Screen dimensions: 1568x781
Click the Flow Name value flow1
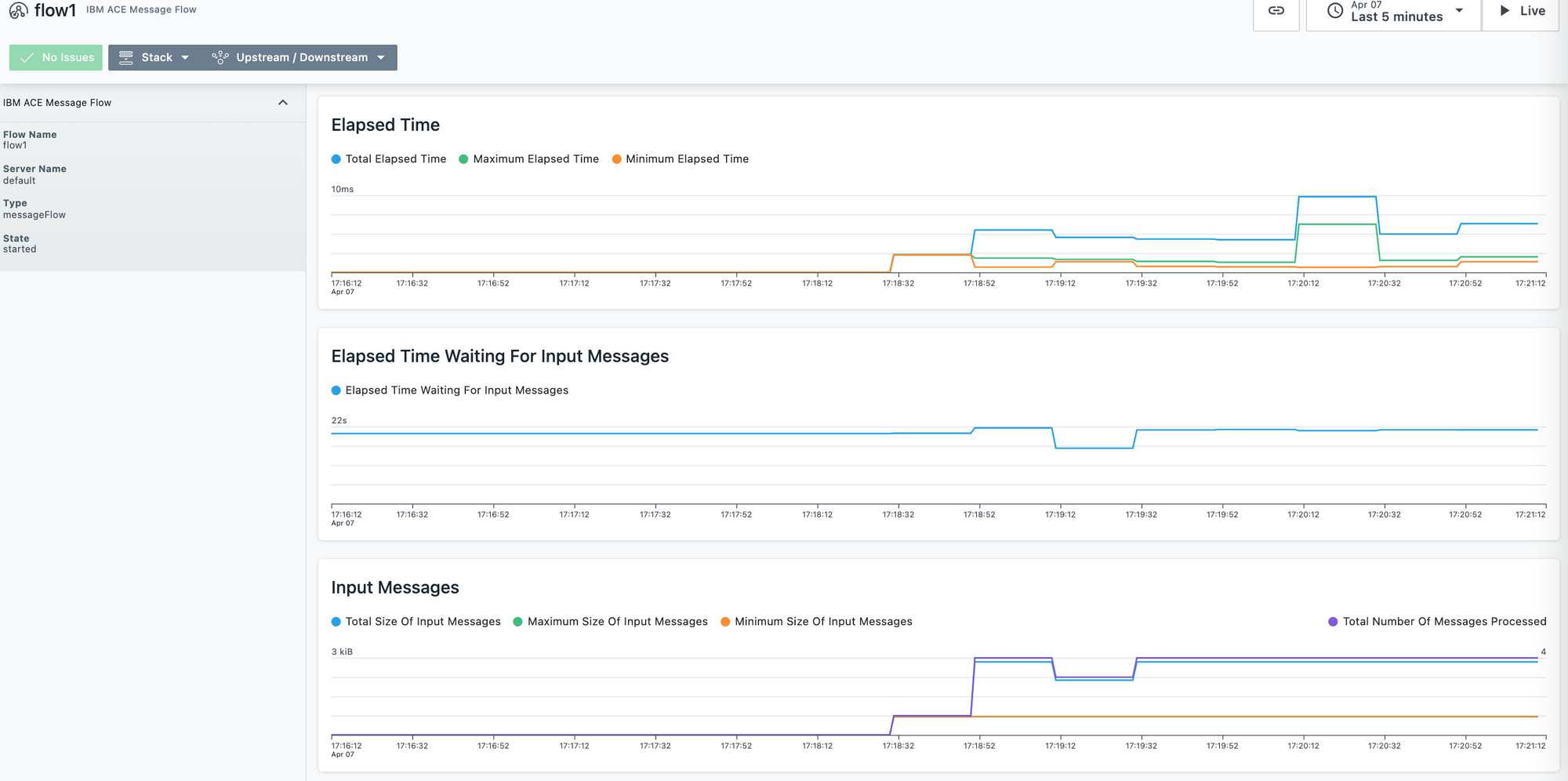click(x=15, y=146)
